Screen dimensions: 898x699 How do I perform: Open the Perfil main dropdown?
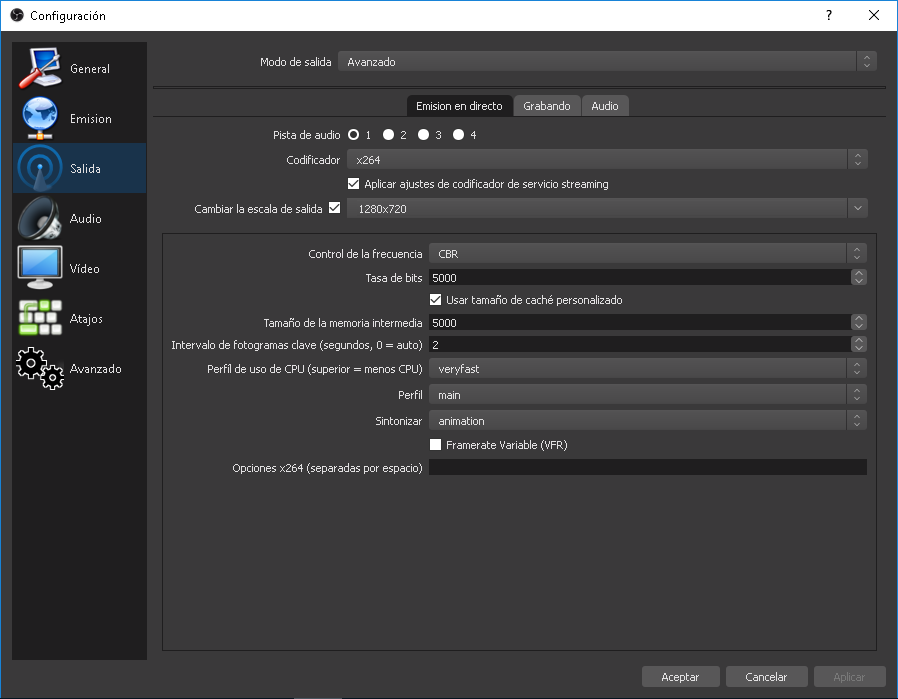pos(648,394)
